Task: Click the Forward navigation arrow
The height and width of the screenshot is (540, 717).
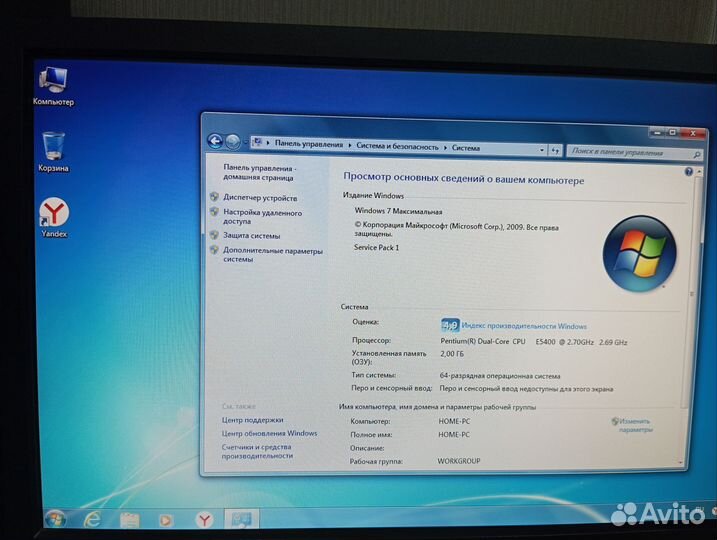Action: [233, 142]
